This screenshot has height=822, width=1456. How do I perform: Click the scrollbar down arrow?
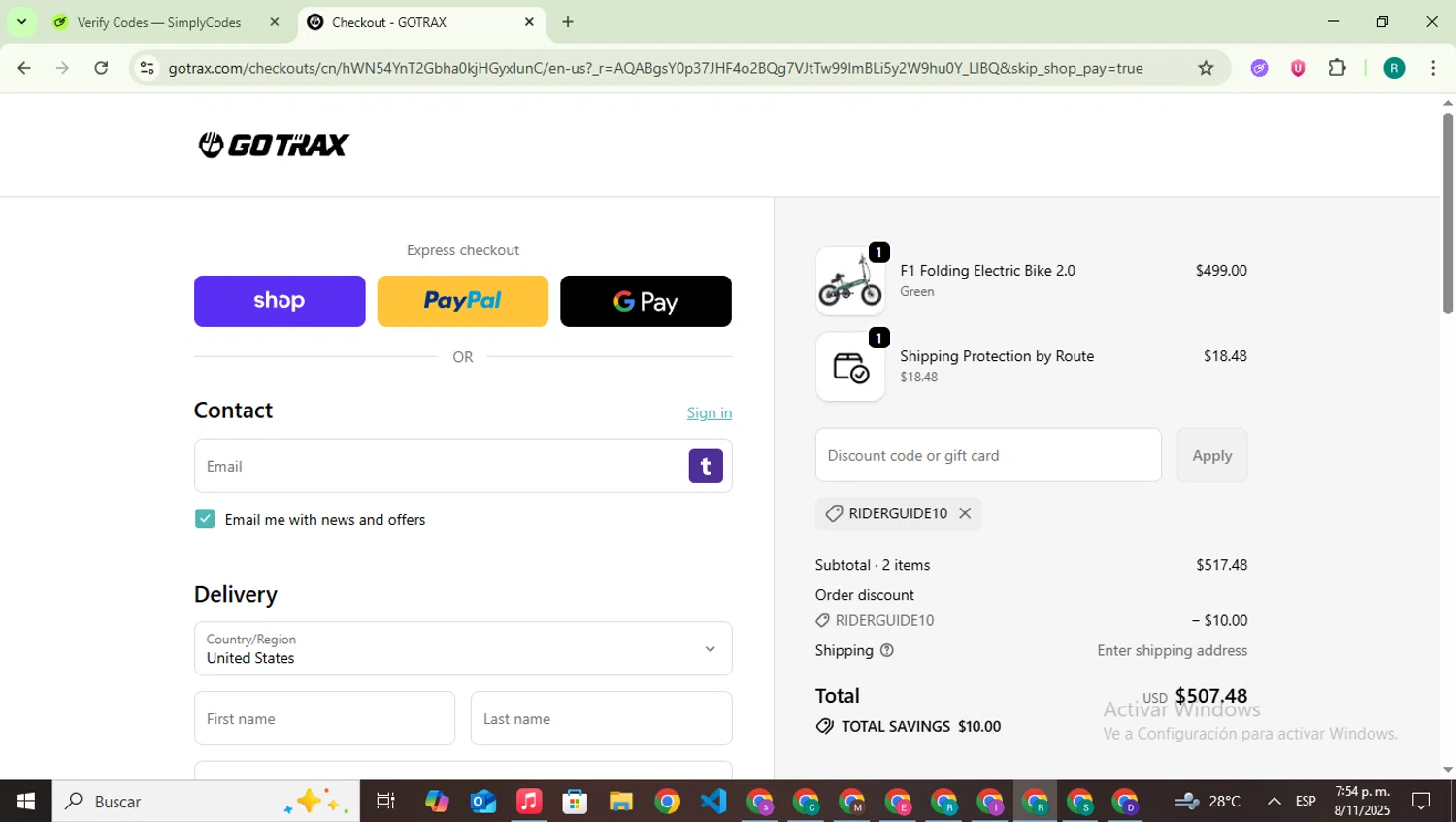[1447, 770]
